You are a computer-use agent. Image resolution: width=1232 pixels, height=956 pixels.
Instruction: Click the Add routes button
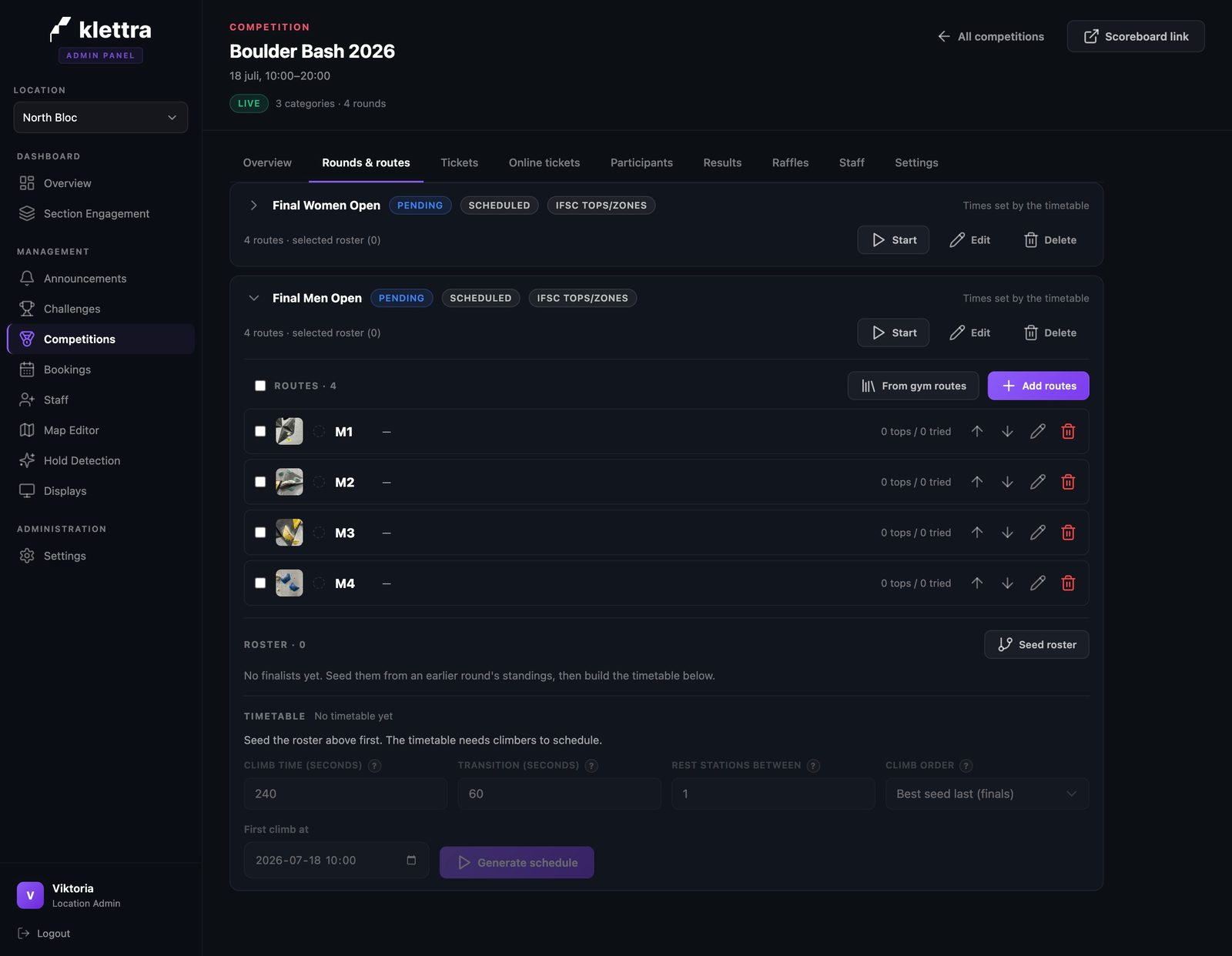(x=1038, y=386)
